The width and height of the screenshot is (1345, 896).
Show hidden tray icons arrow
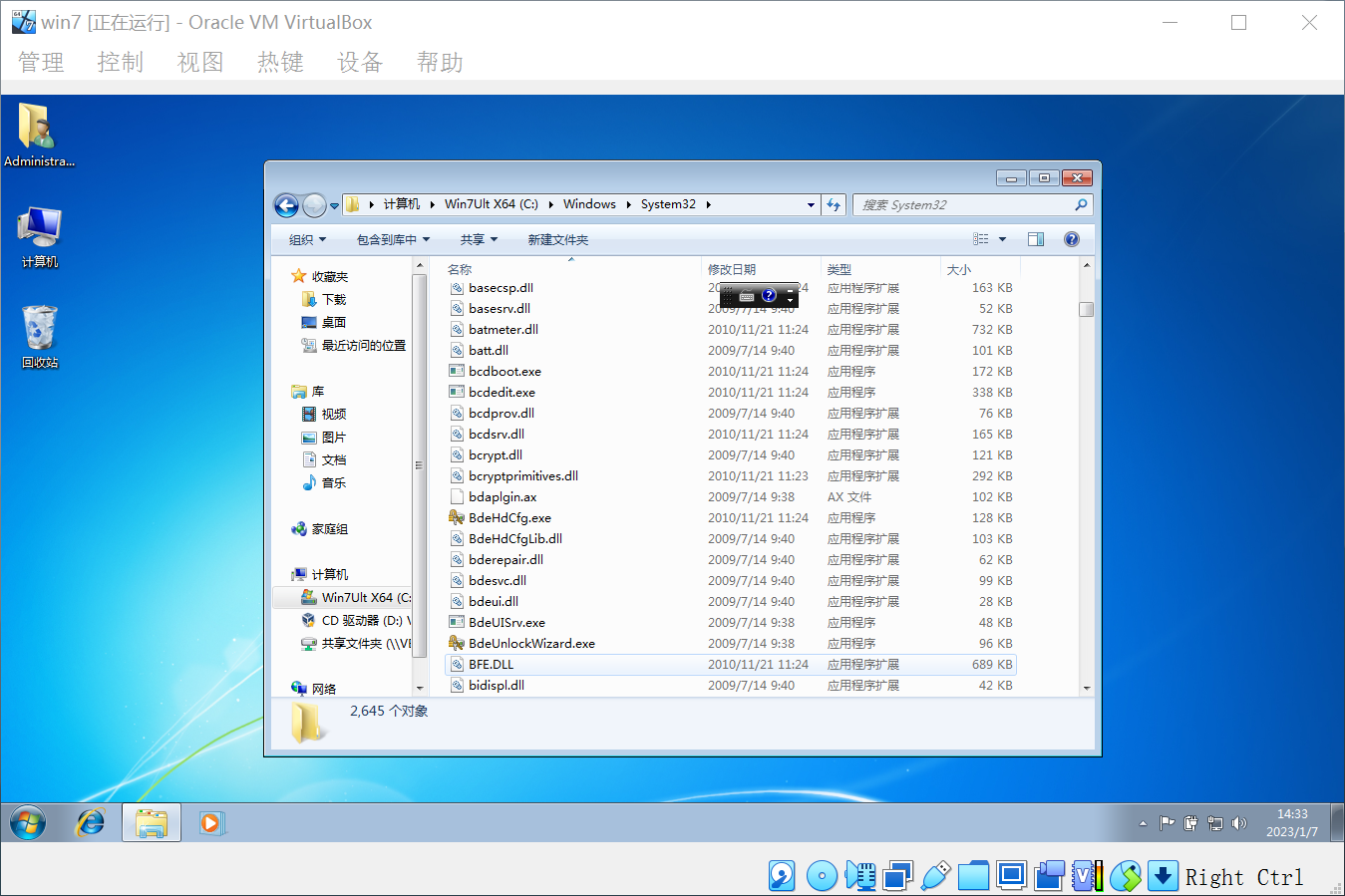[1143, 823]
